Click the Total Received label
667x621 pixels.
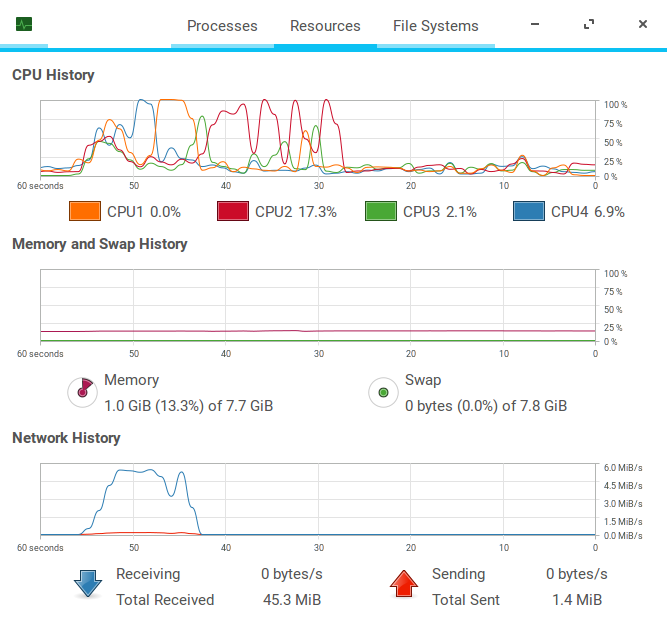pos(165,600)
